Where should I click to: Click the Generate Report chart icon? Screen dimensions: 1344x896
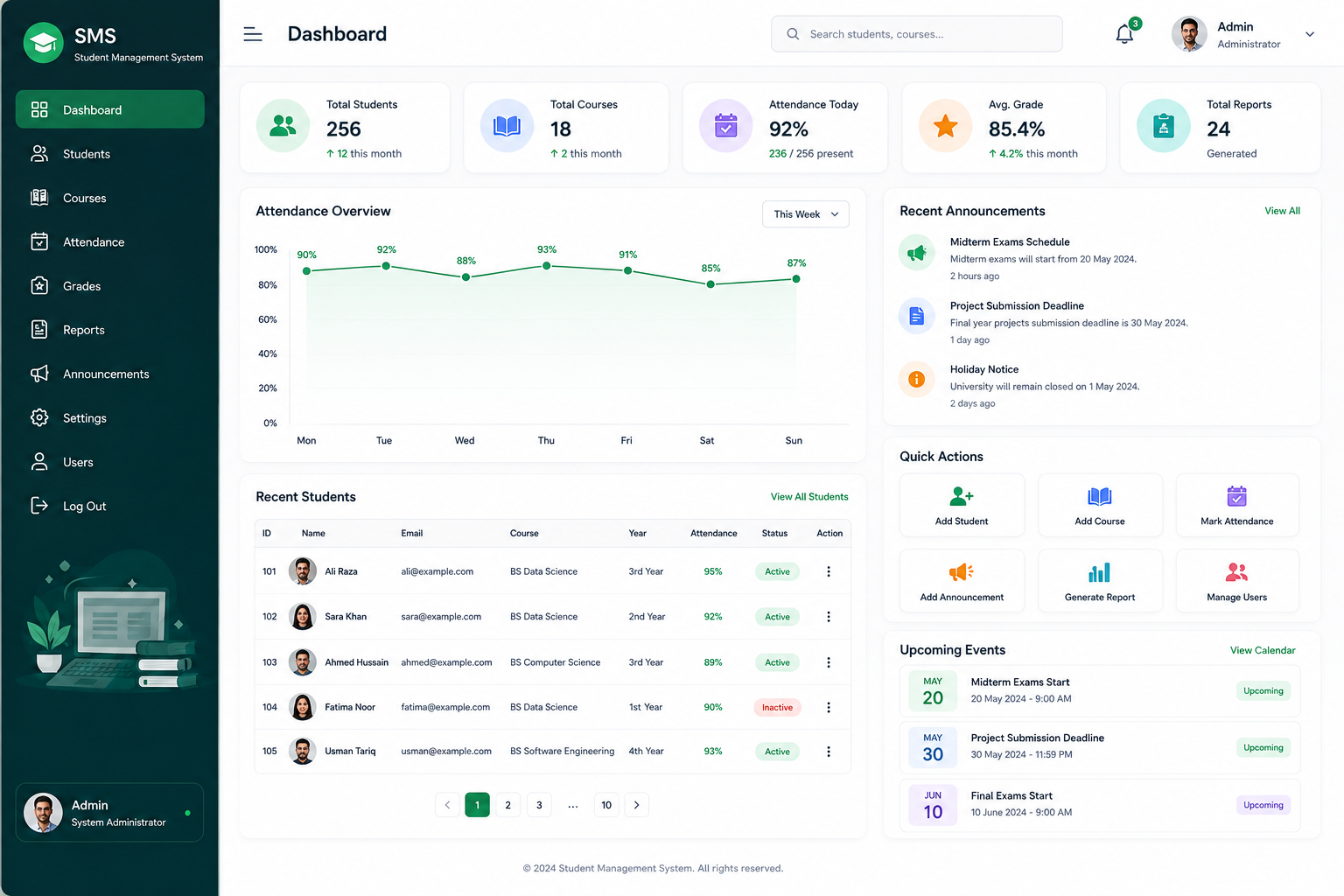(1100, 572)
